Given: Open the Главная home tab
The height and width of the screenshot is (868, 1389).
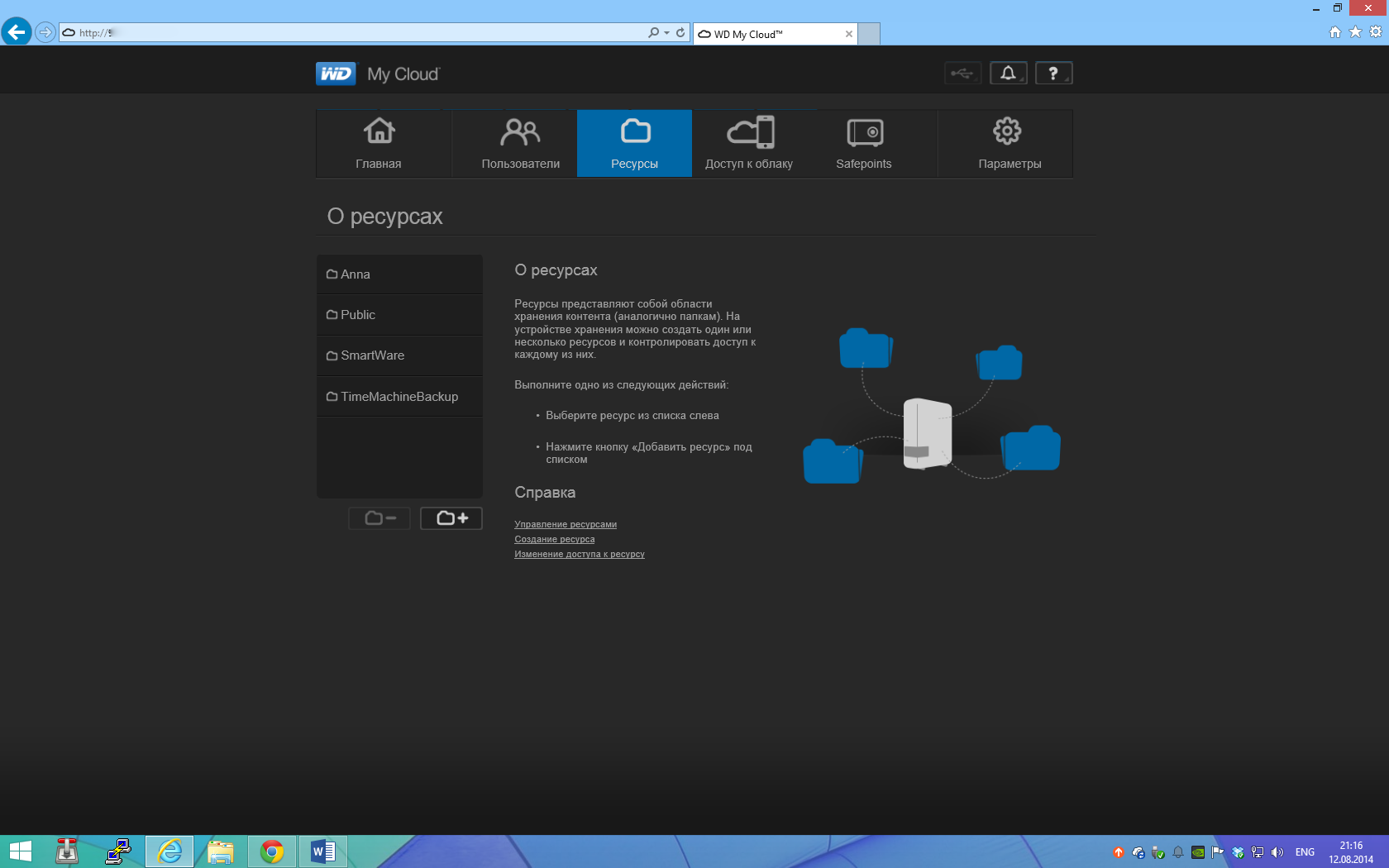Looking at the screenshot, I should tap(384, 143).
